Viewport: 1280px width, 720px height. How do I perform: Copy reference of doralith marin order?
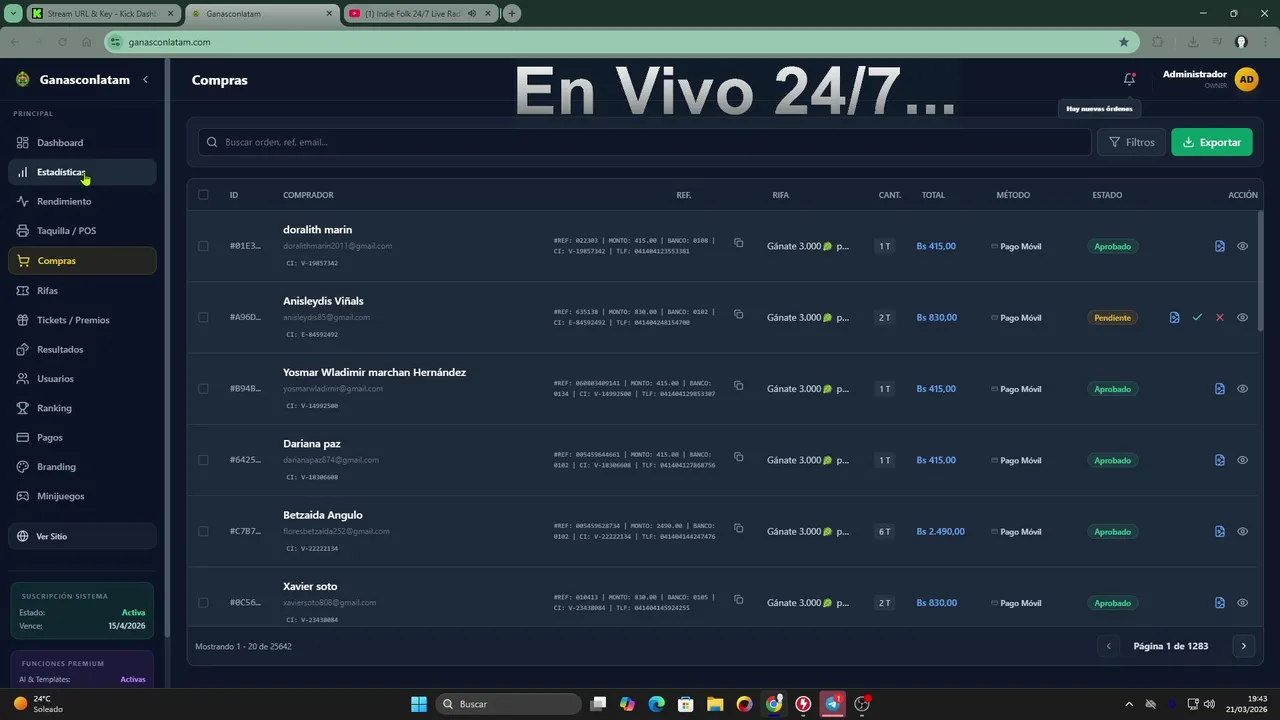click(738, 242)
